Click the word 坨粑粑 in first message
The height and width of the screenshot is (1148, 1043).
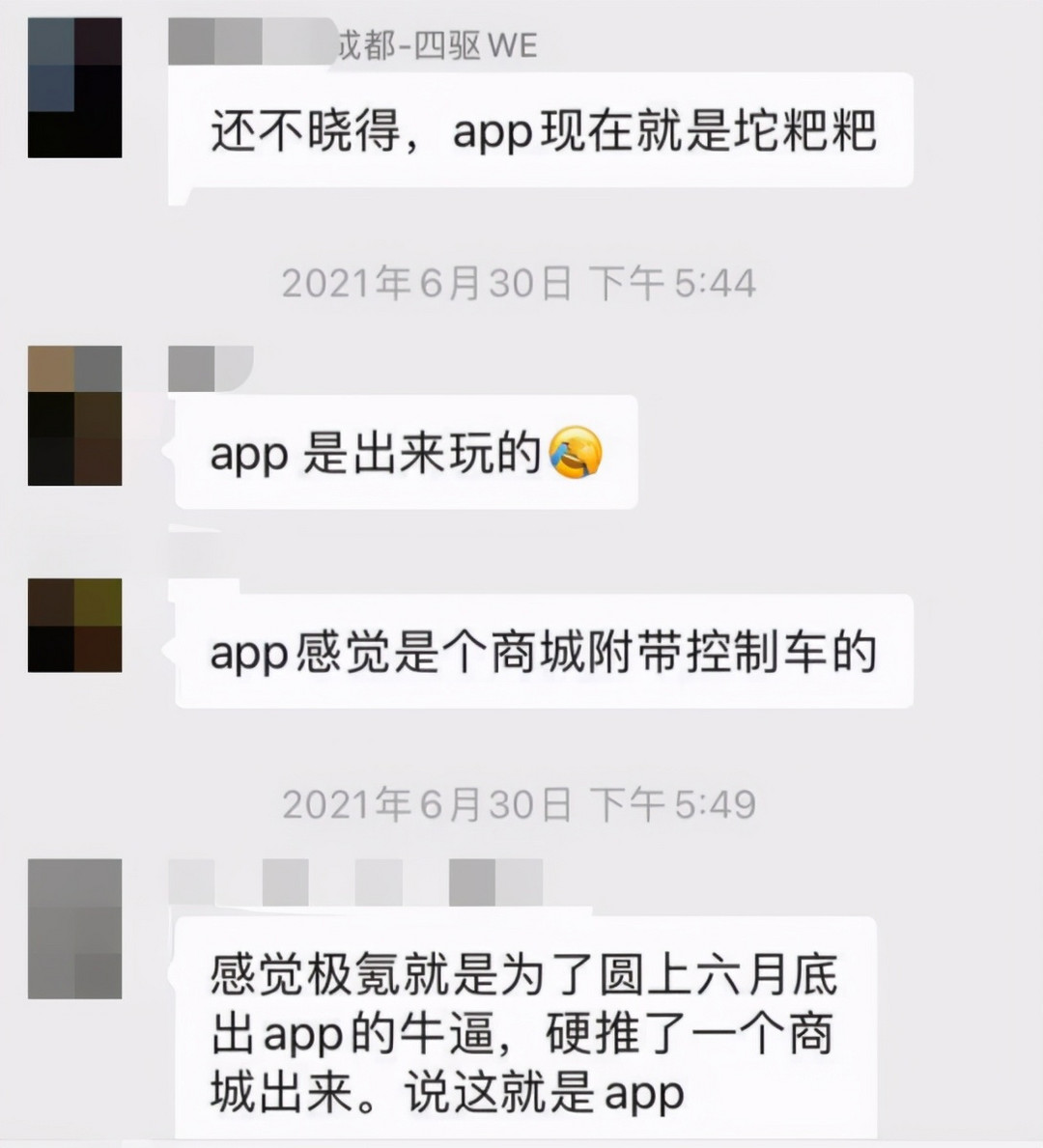(805, 131)
